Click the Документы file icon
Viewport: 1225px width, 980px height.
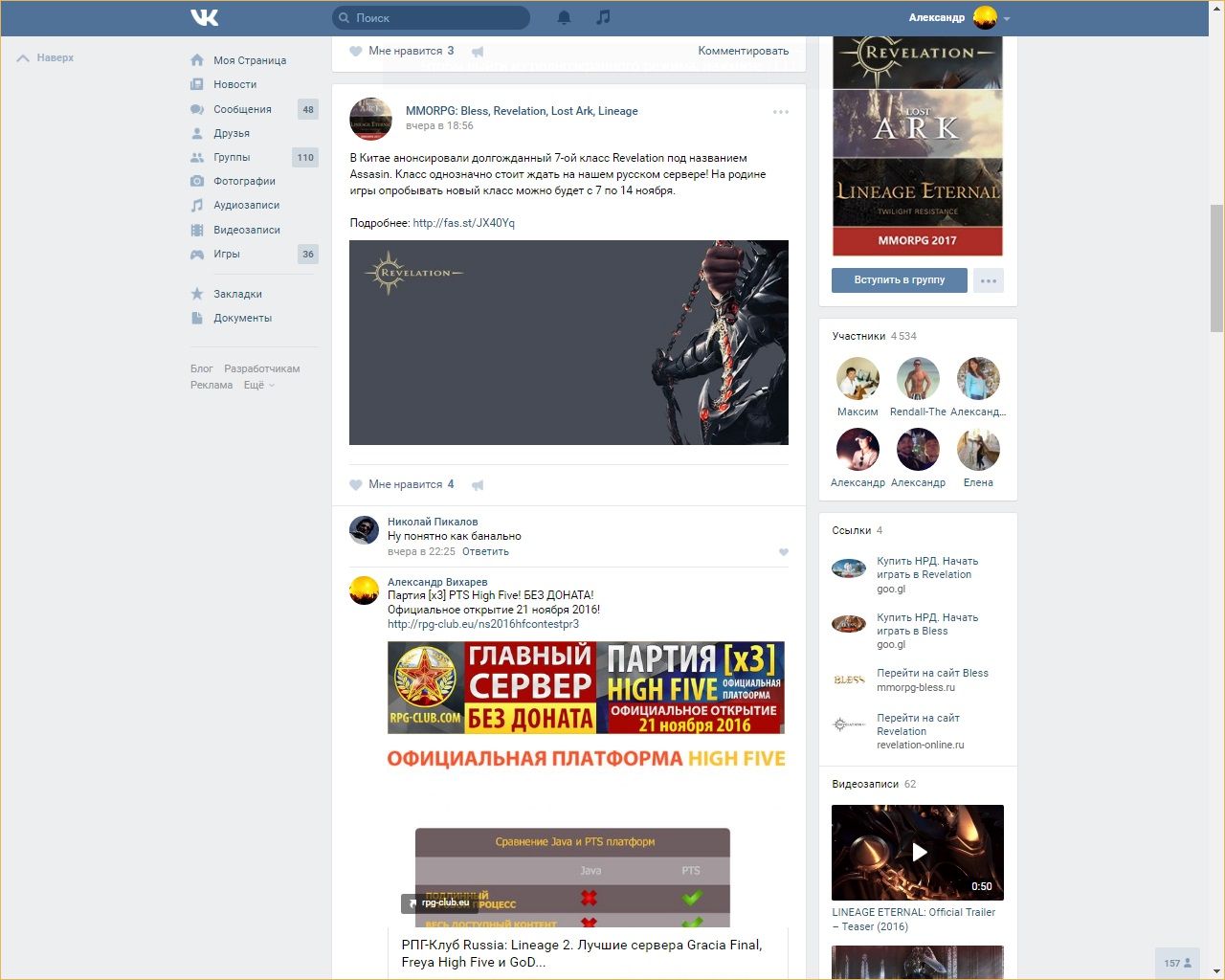(197, 318)
